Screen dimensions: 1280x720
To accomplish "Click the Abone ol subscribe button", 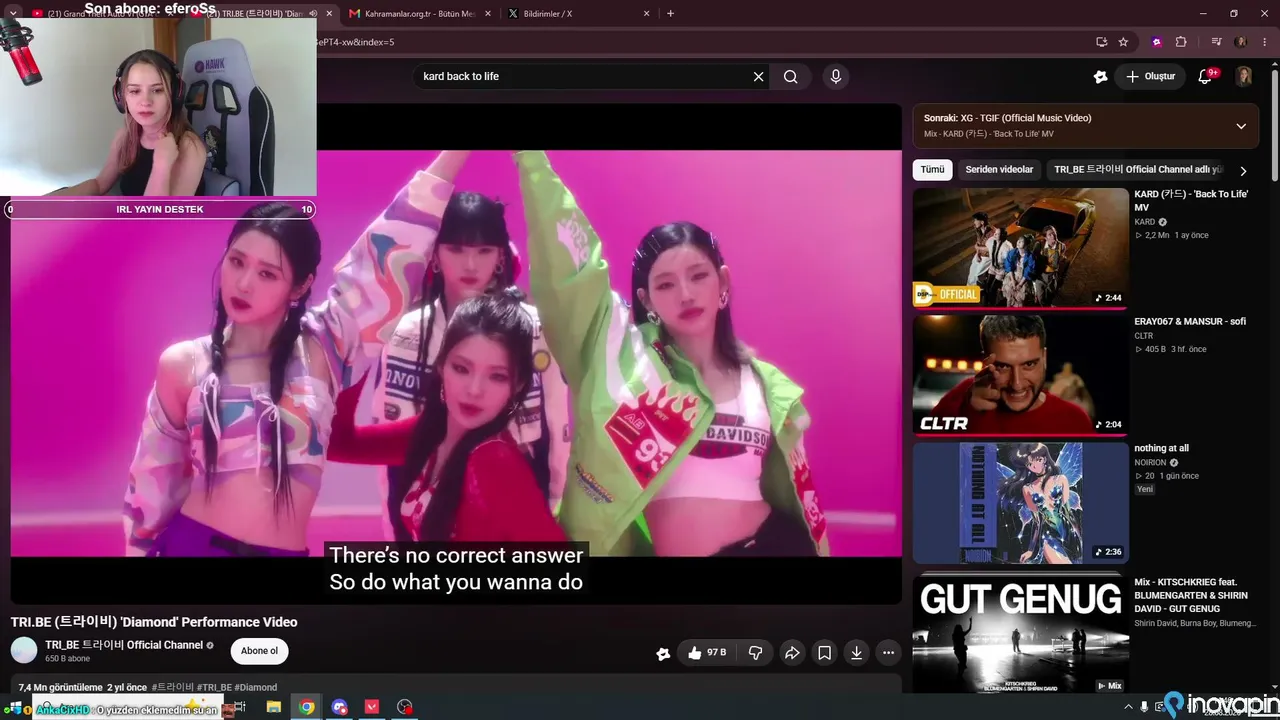I will click(259, 651).
